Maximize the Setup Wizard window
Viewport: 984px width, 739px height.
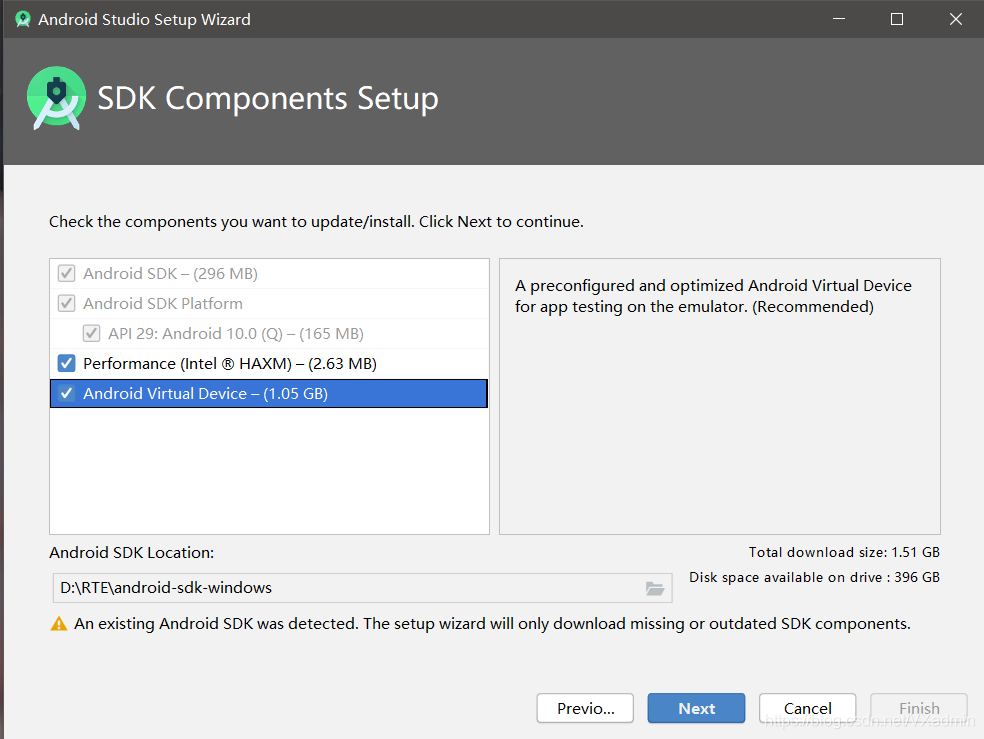click(897, 19)
